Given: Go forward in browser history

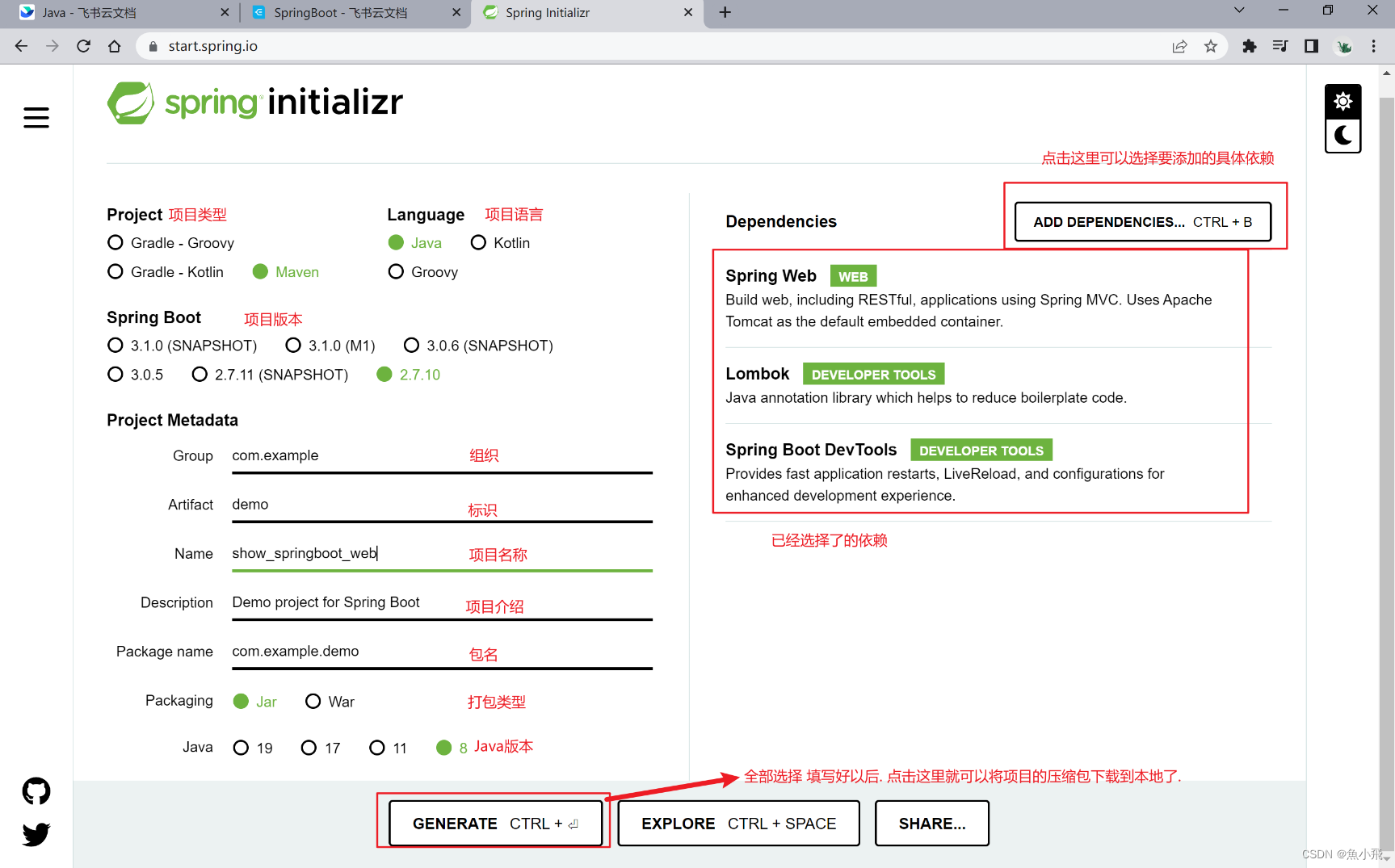Looking at the screenshot, I should click(x=53, y=46).
